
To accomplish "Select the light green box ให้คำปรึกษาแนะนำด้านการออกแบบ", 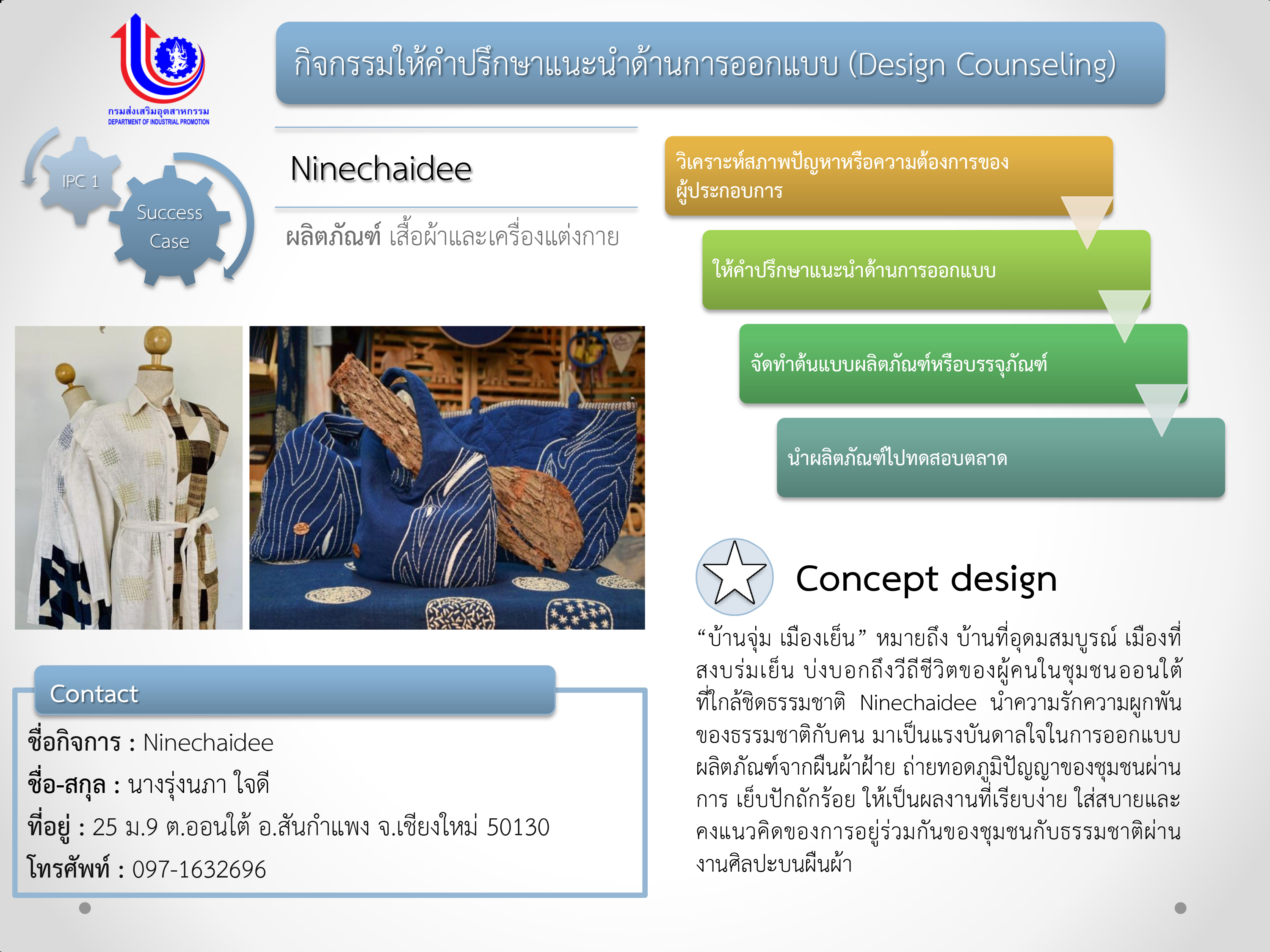I will pyautogui.click(x=926, y=270).
